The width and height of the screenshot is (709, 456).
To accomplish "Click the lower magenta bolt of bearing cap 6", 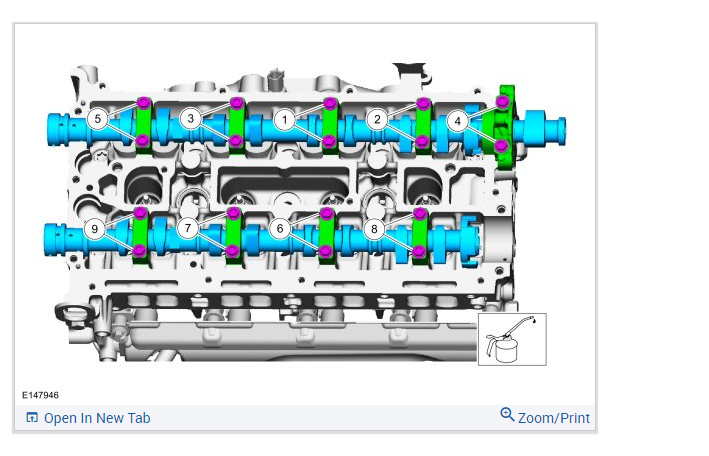I will point(325,251).
